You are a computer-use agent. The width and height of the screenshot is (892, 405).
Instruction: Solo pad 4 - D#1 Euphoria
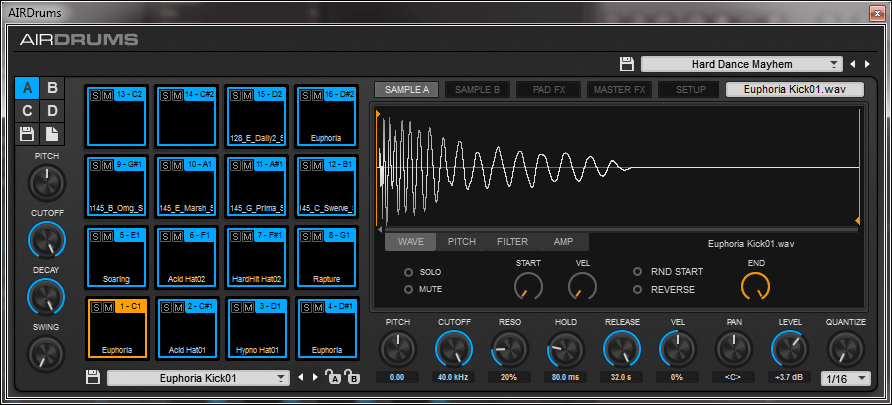pyautogui.click(x=306, y=307)
